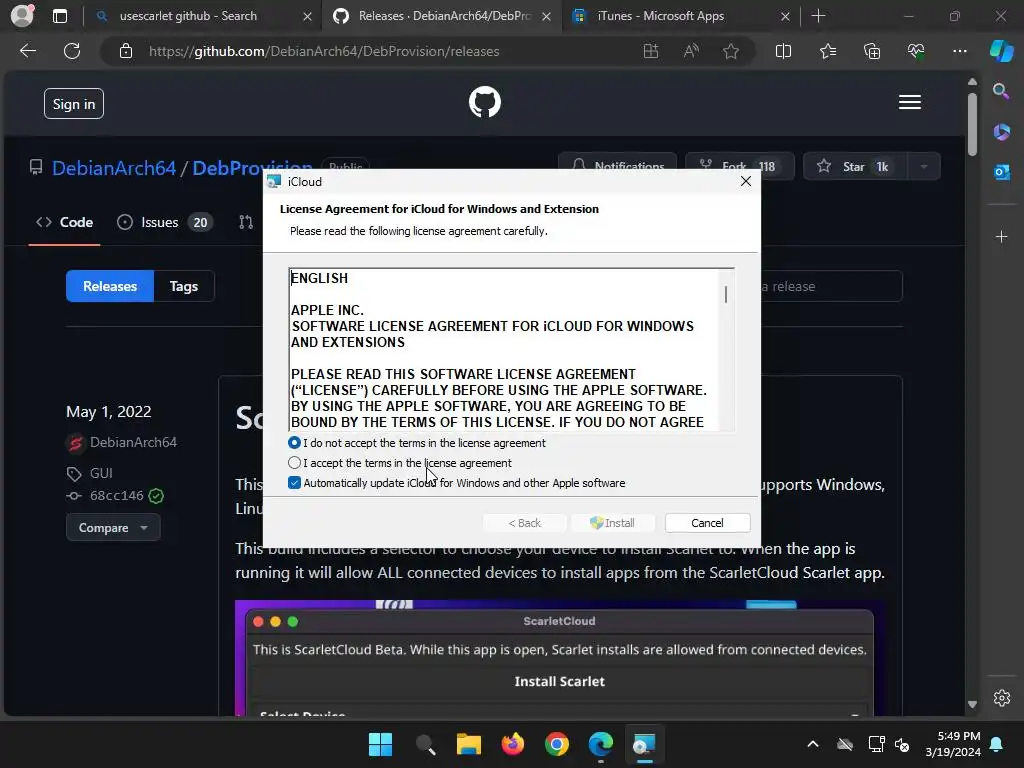Close the iTunes - Microsoft Apps tab

(x=785, y=16)
